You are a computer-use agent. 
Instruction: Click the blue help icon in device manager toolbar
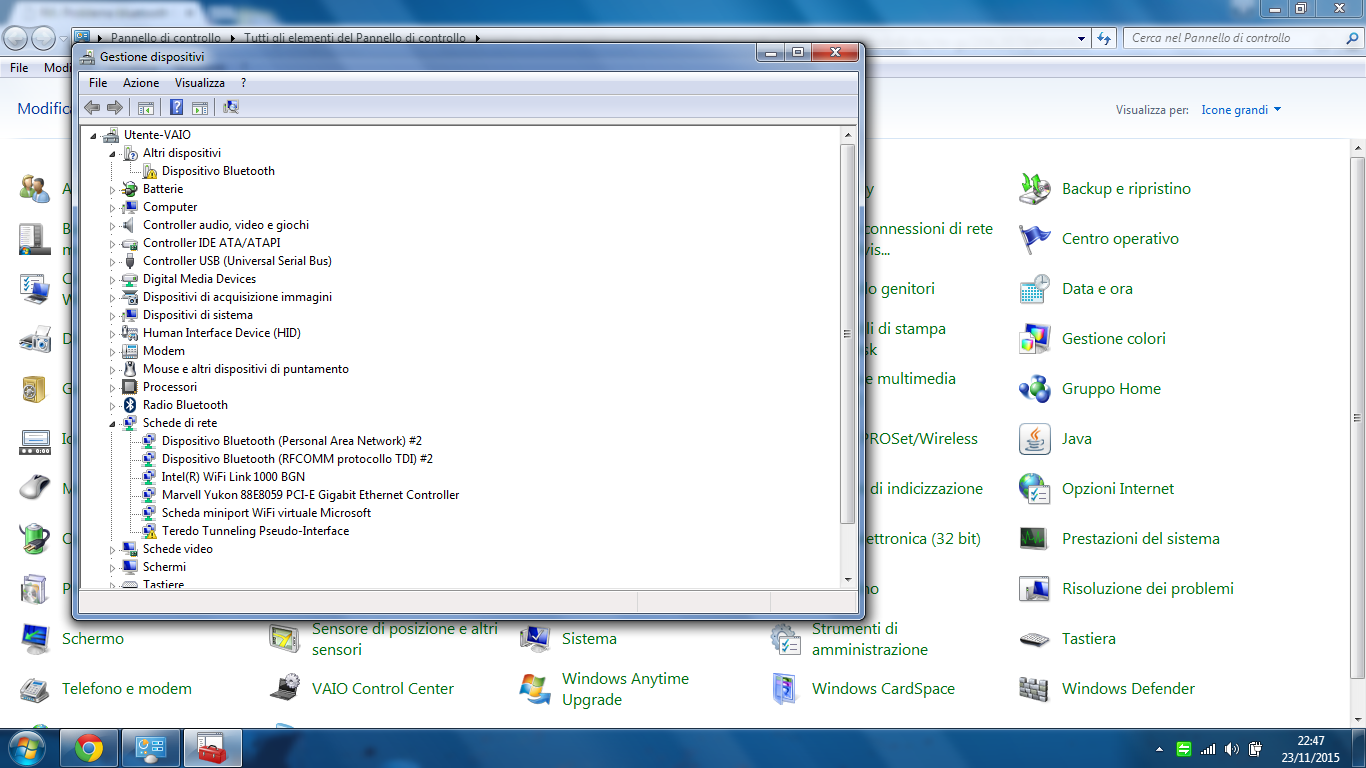(176, 107)
